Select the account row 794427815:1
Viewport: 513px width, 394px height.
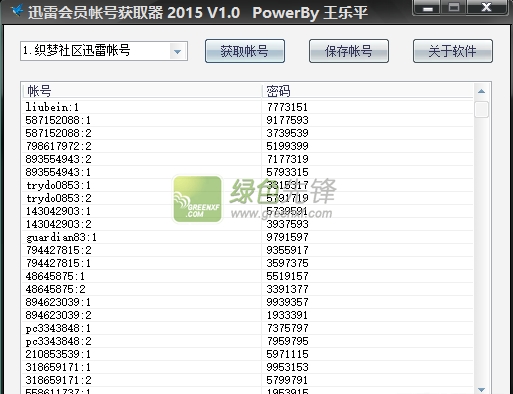248,263
